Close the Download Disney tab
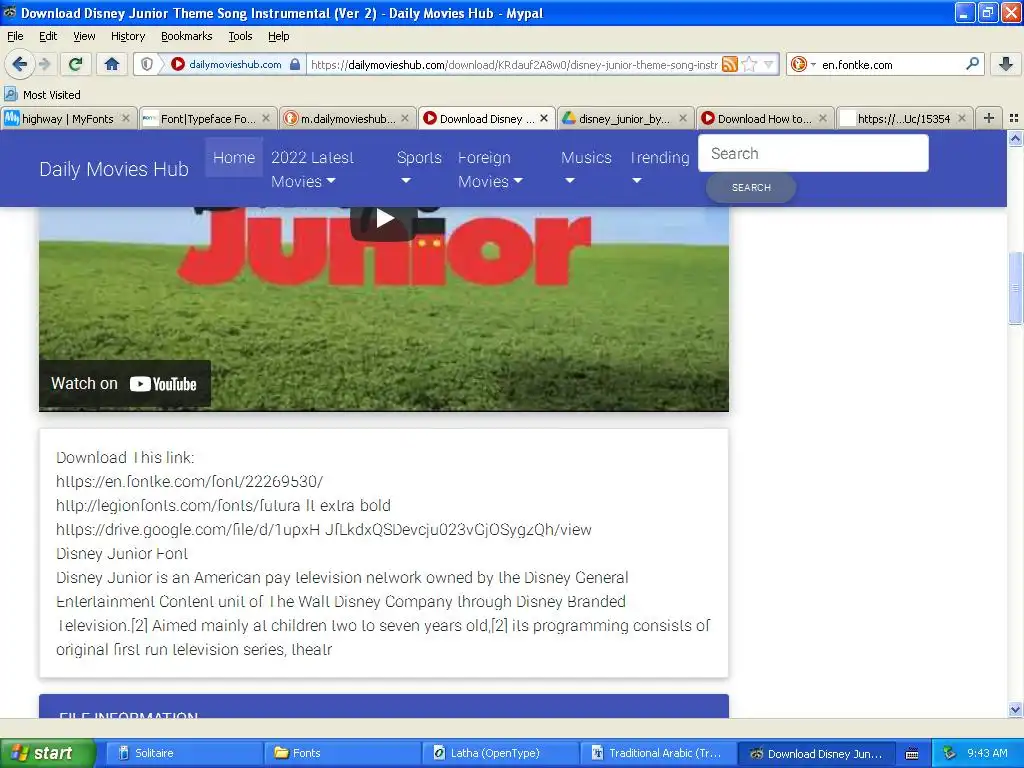Viewport: 1024px width, 768px height. [x=544, y=118]
